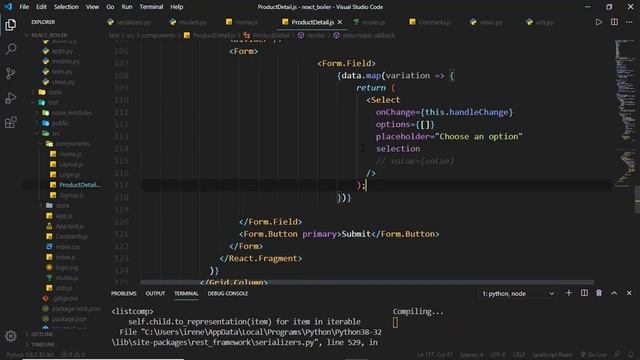Expand the public folder
The height and width of the screenshot is (360, 640).
[x=60, y=123]
